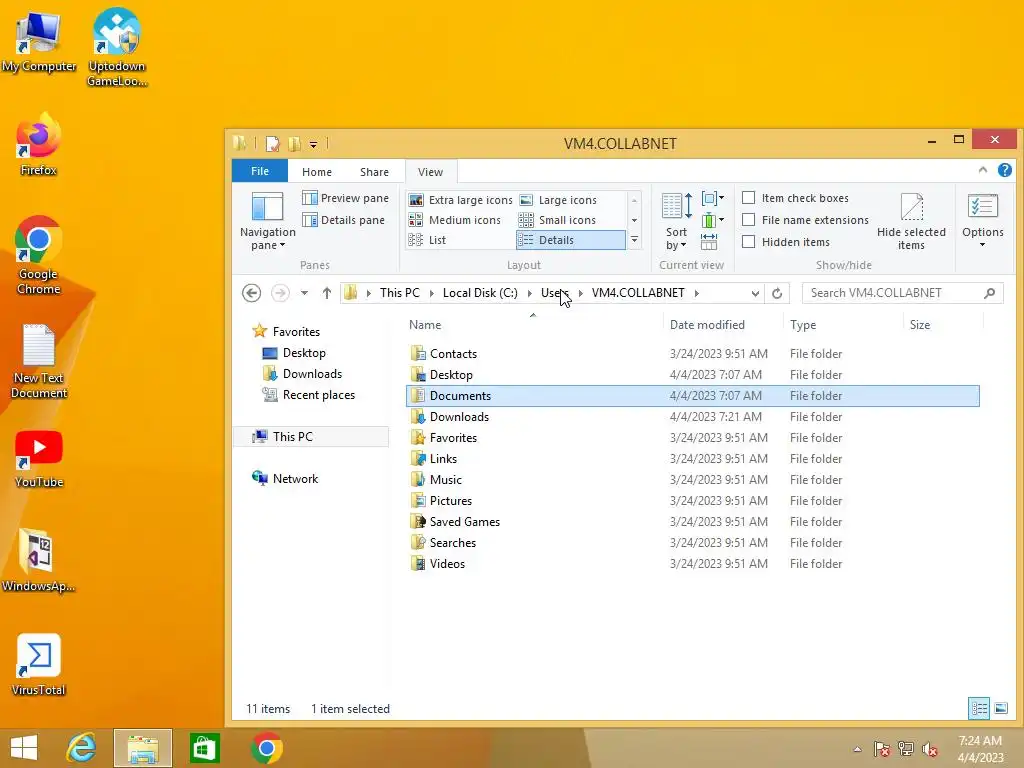Open the Recent locations dropdown arrow
Viewport: 1024px width, 768px height.
coord(304,293)
